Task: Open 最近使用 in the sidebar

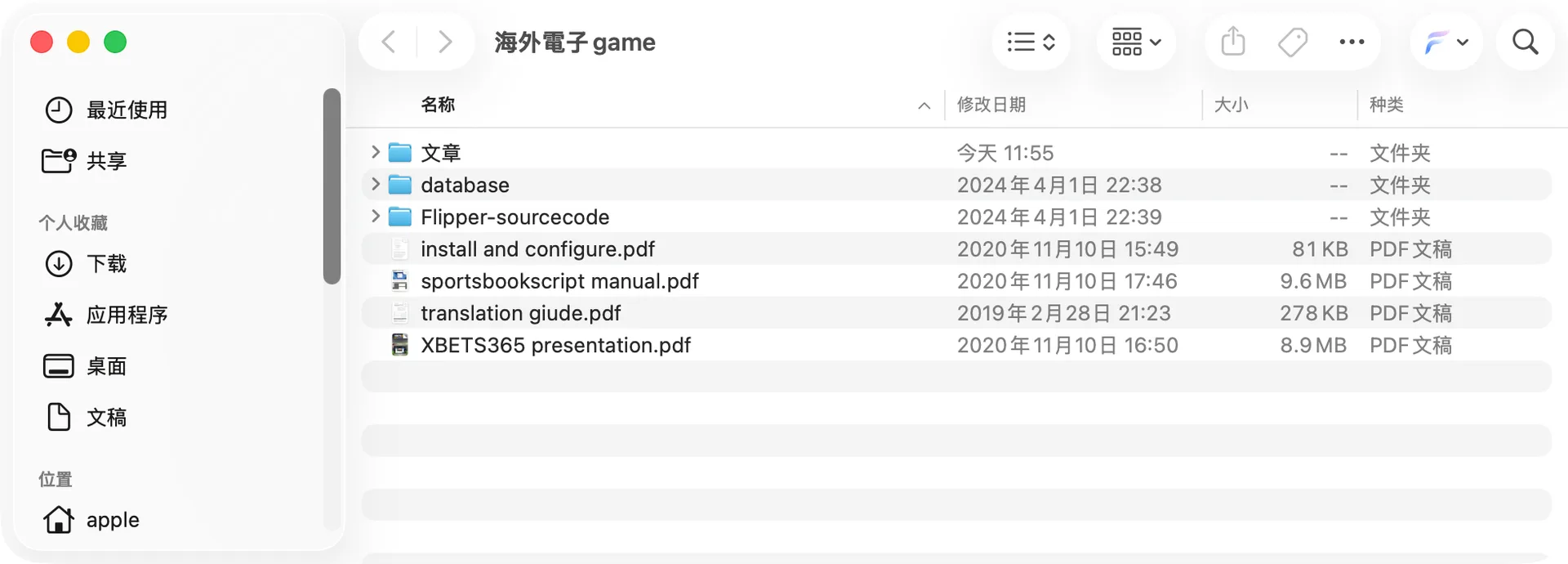Action: (x=106, y=110)
